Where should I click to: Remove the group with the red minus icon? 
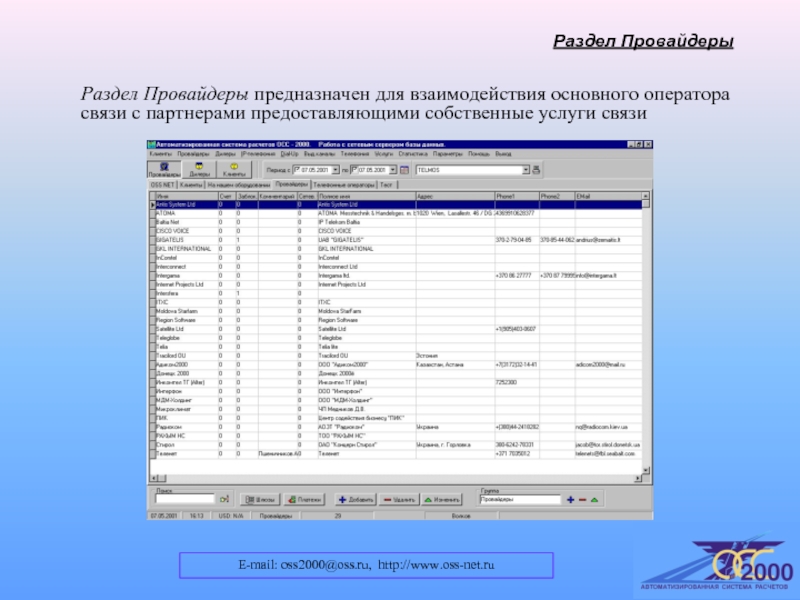(582, 498)
